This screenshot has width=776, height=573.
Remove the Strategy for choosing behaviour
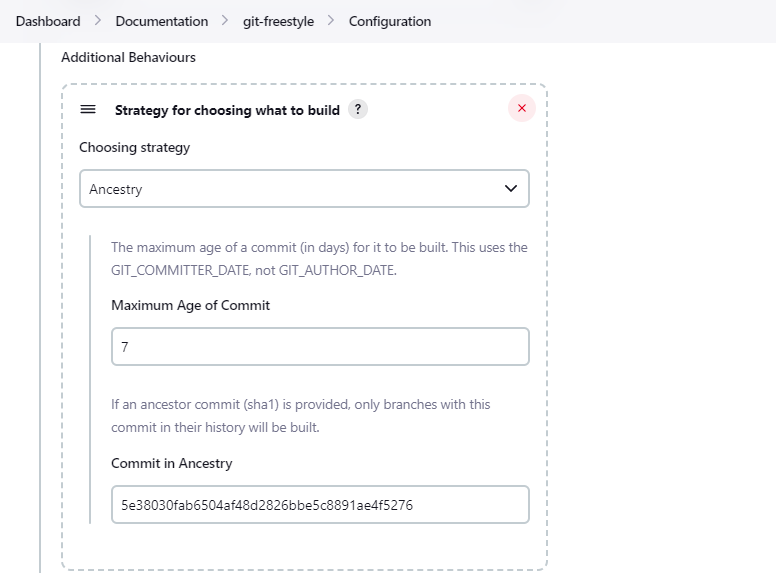coord(522,108)
